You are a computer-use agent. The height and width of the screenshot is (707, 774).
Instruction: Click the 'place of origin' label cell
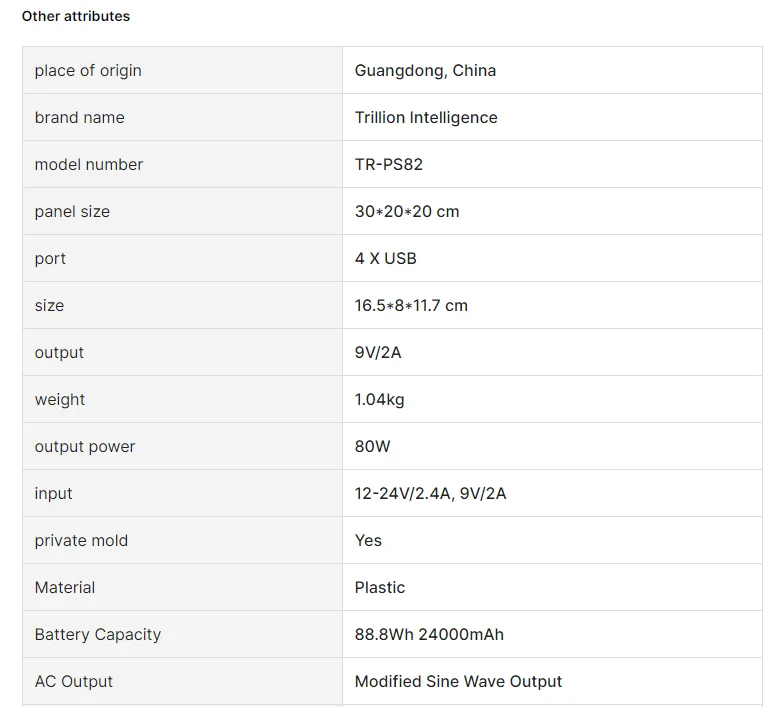[88, 70]
